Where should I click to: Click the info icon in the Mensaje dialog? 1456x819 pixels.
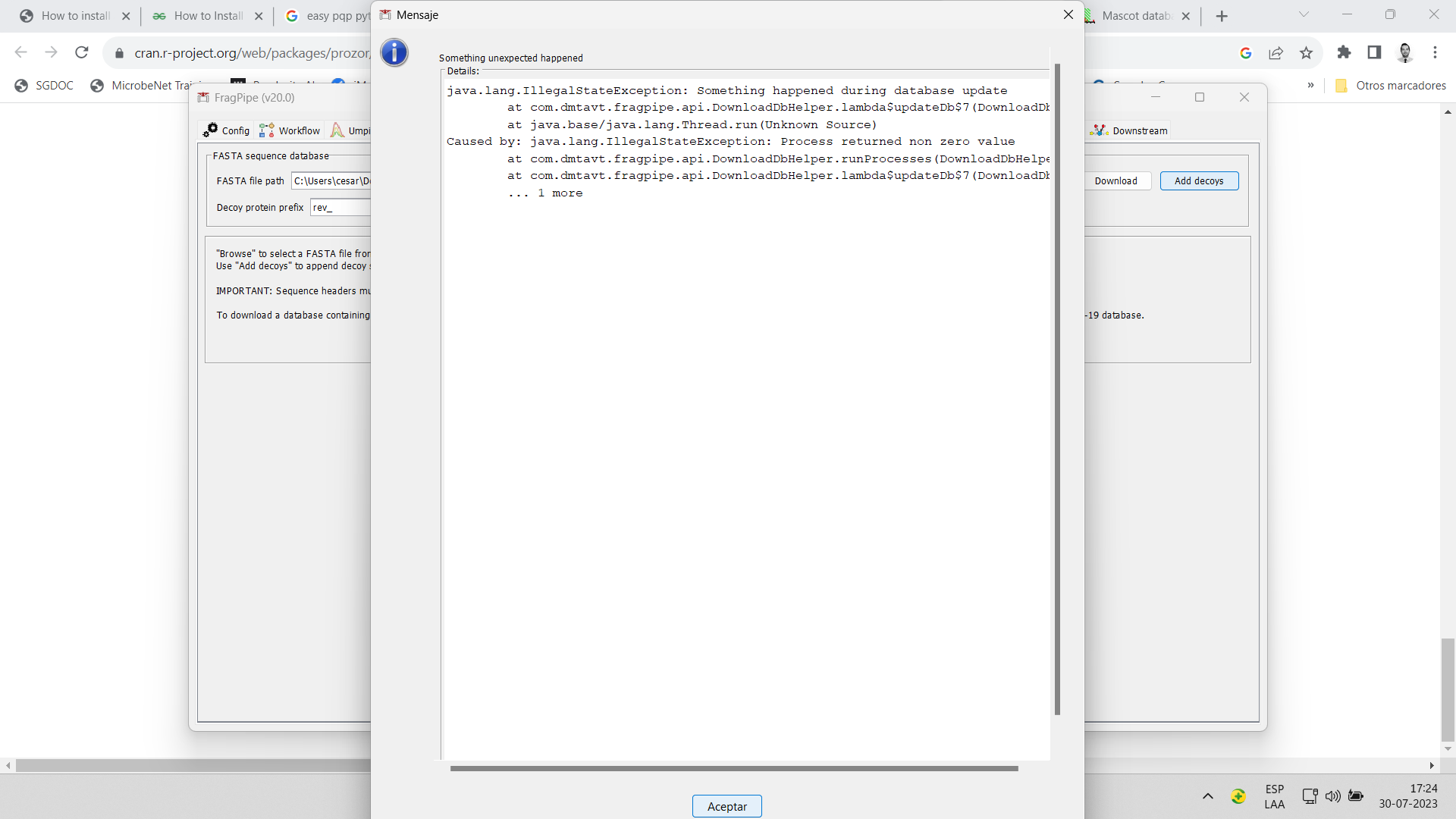pyautogui.click(x=394, y=53)
